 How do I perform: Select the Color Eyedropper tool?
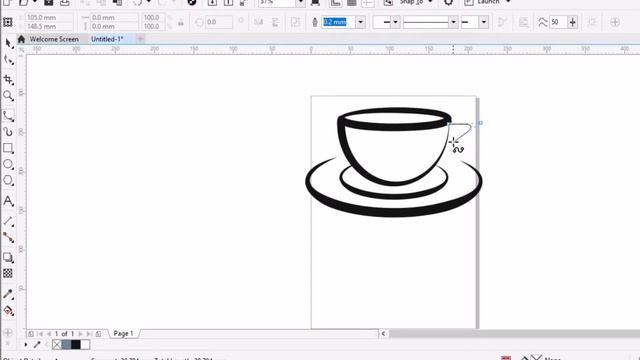point(8,294)
